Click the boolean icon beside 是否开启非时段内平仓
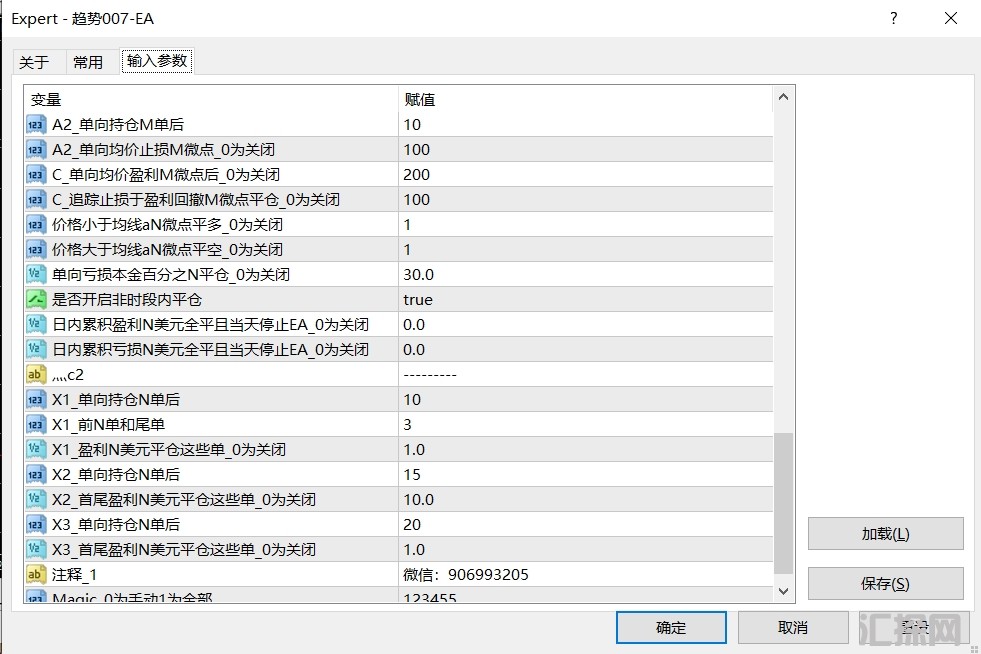Viewport: 981px width, 654px height. [x=36, y=300]
